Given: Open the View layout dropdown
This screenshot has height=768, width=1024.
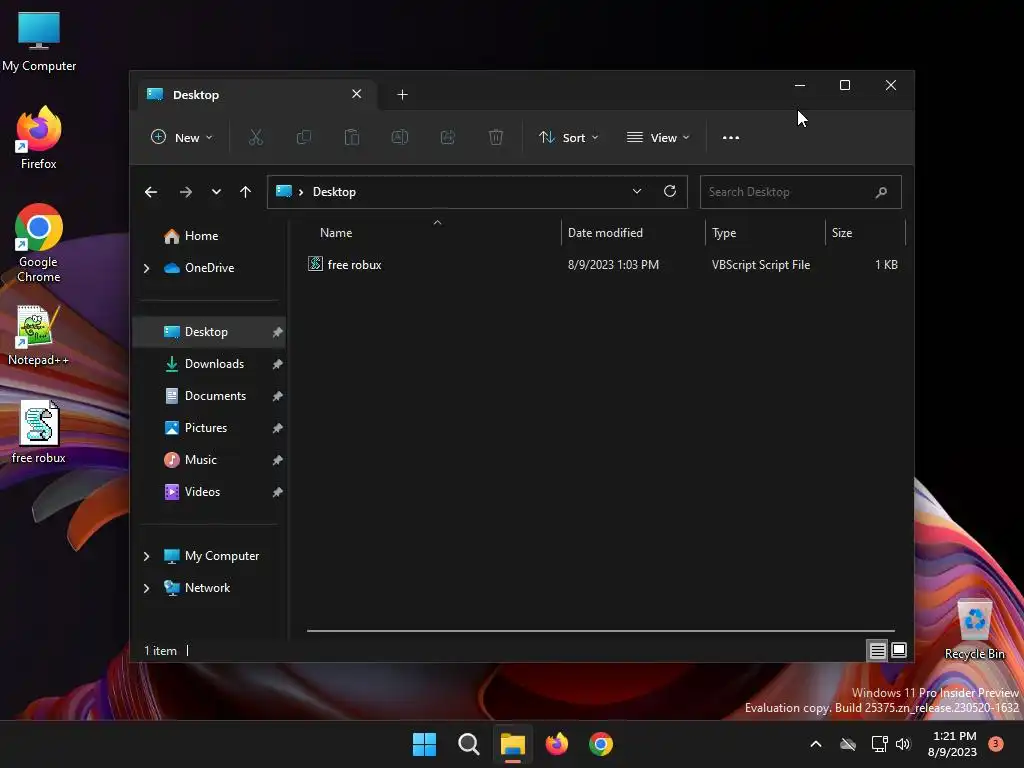Looking at the screenshot, I should click(658, 137).
